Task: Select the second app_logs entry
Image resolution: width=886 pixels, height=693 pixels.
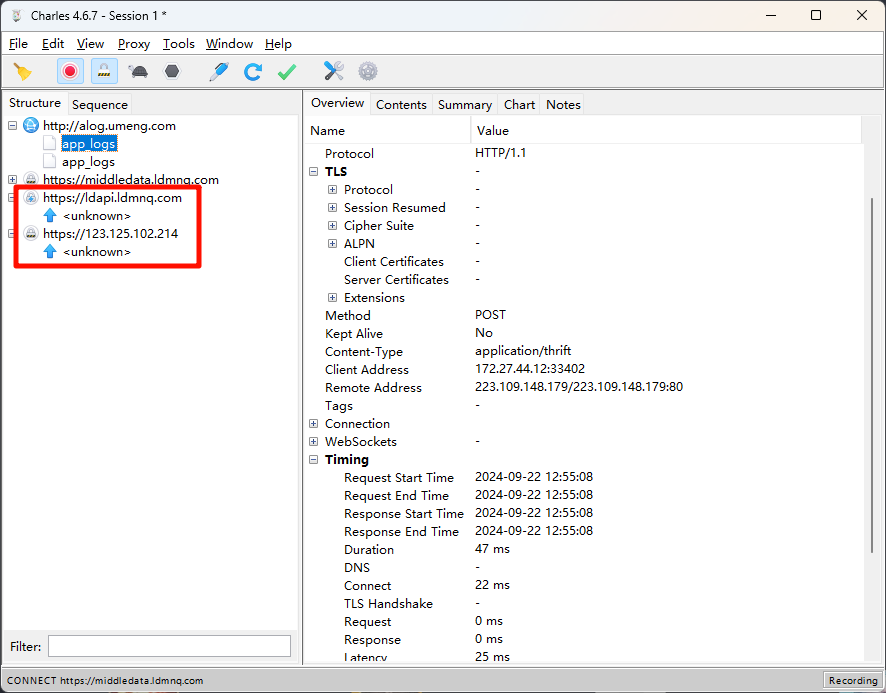Action: [88, 162]
